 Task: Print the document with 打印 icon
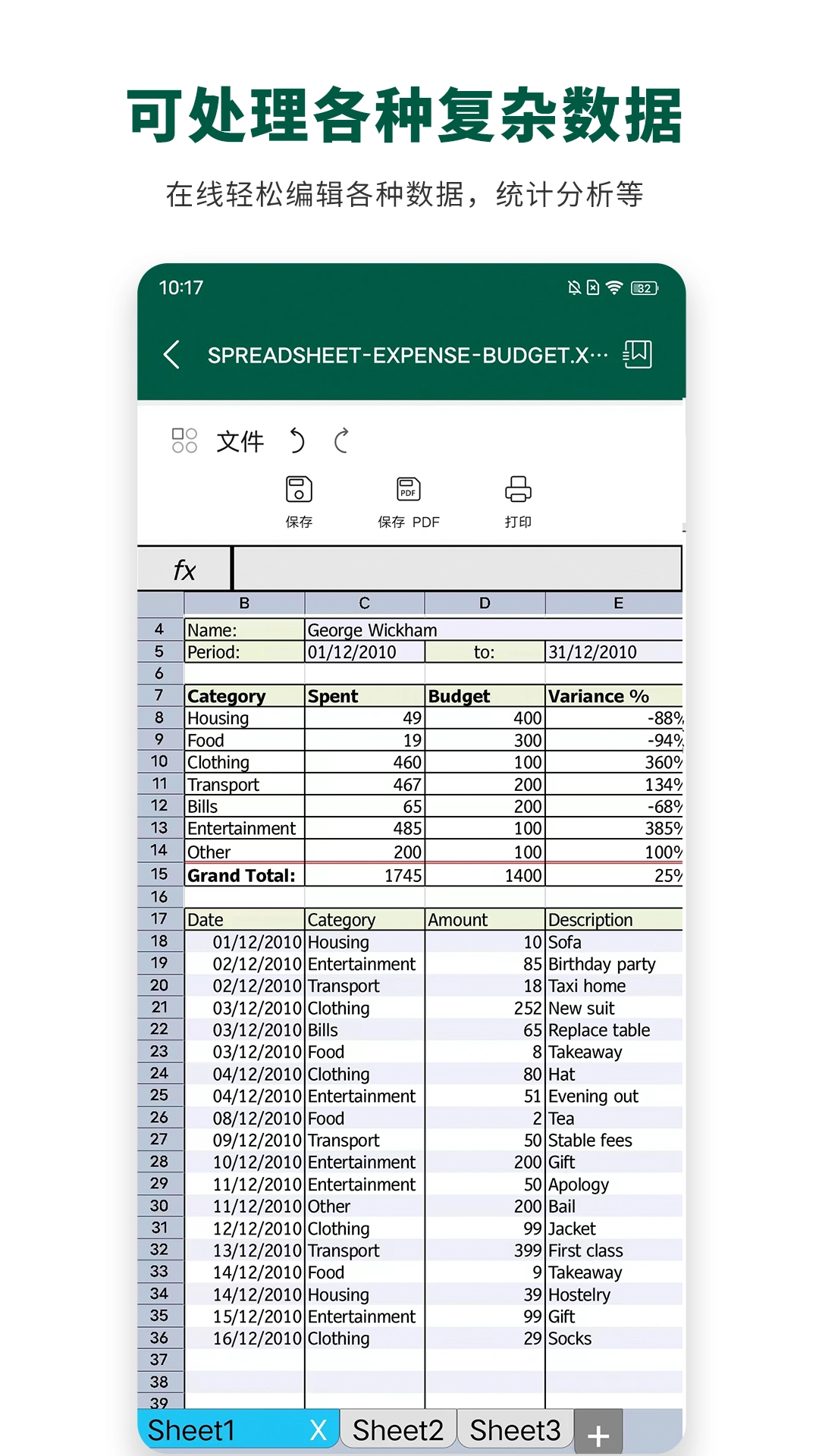(518, 500)
